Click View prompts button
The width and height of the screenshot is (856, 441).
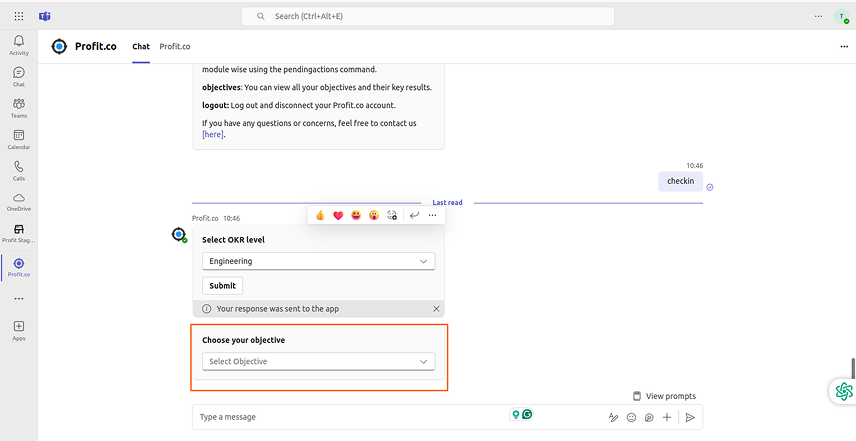pyautogui.click(x=664, y=396)
